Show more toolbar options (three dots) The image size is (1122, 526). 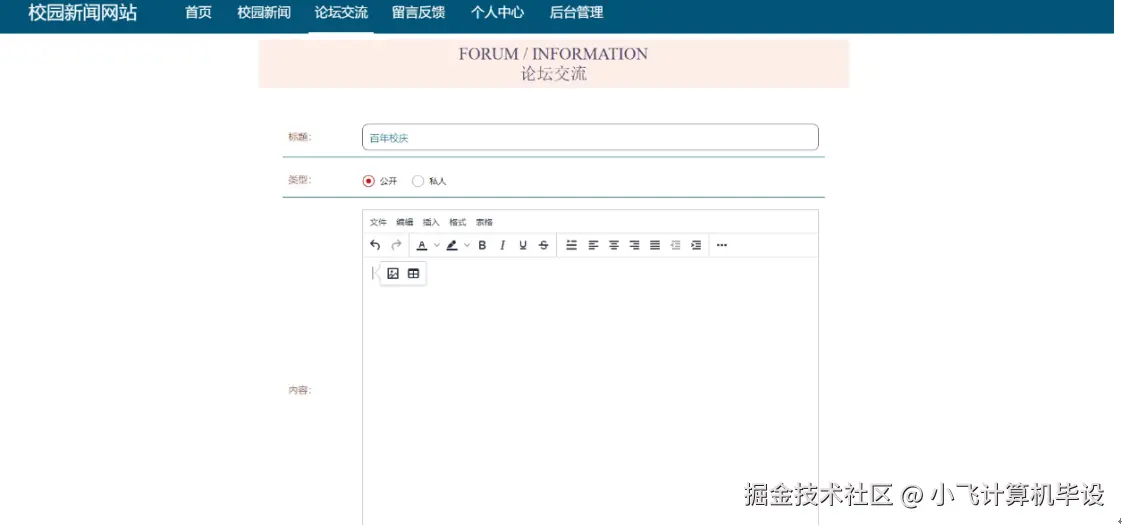(x=722, y=245)
